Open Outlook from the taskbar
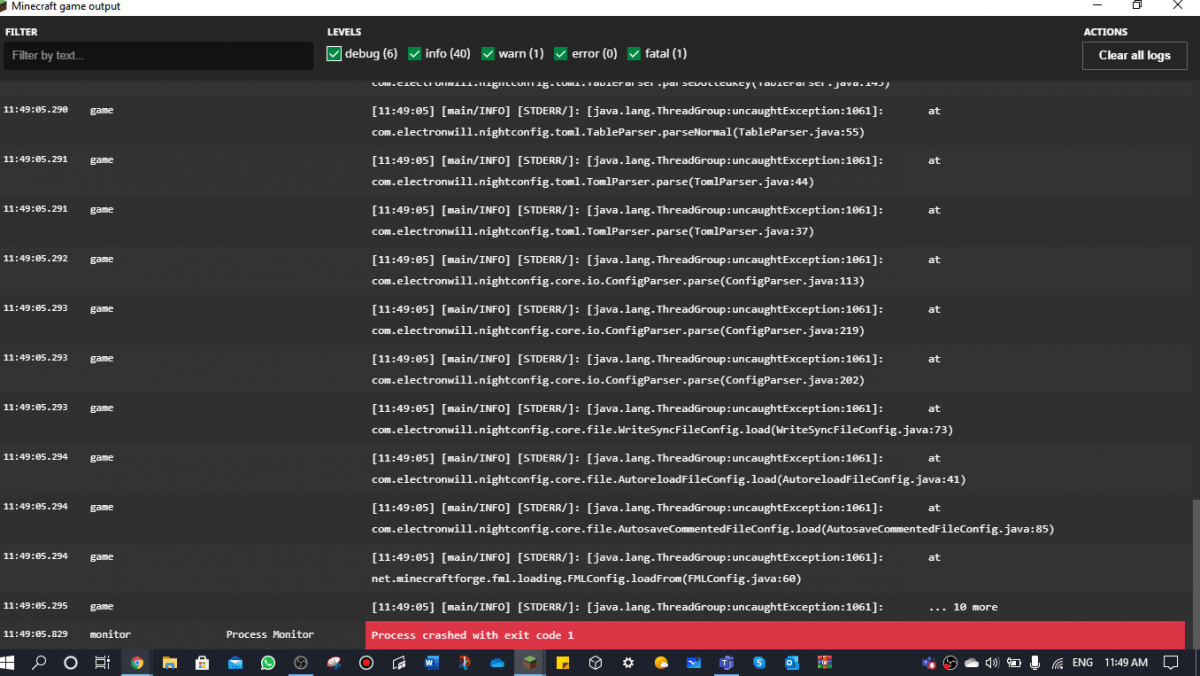 pos(792,663)
